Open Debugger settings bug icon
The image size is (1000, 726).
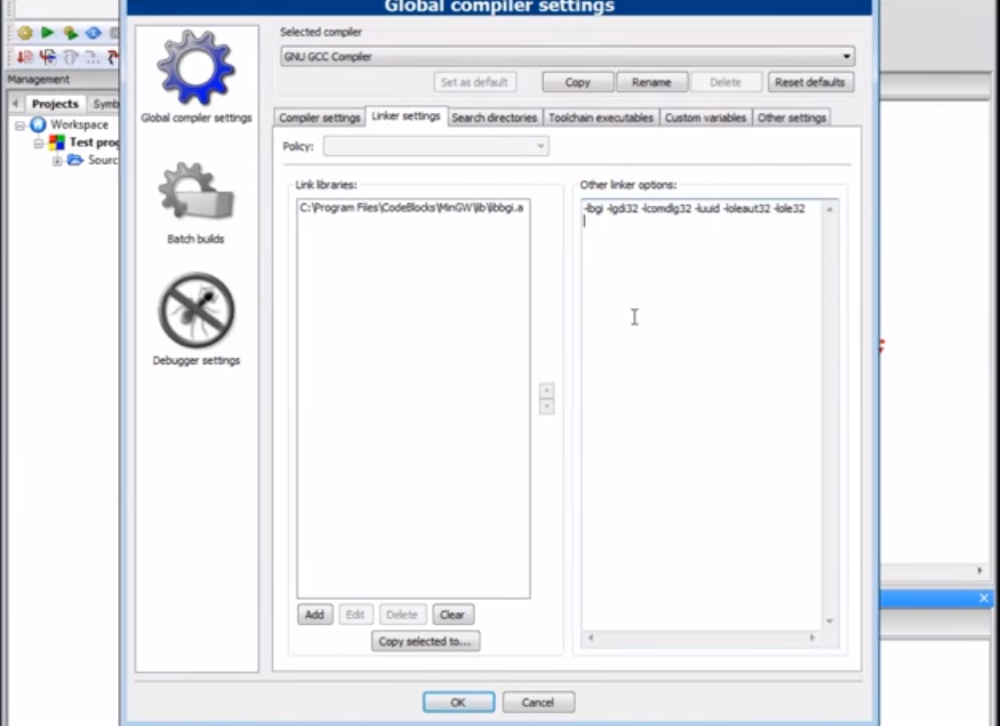196,311
